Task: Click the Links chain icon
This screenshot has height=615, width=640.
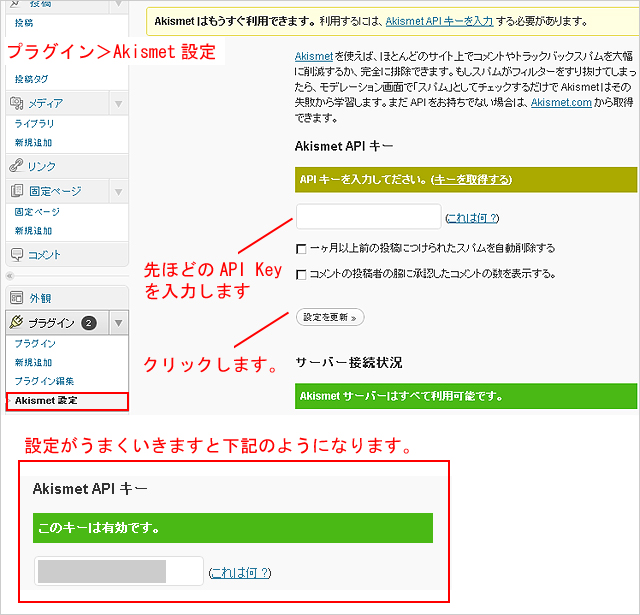Action: [x=16, y=166]
